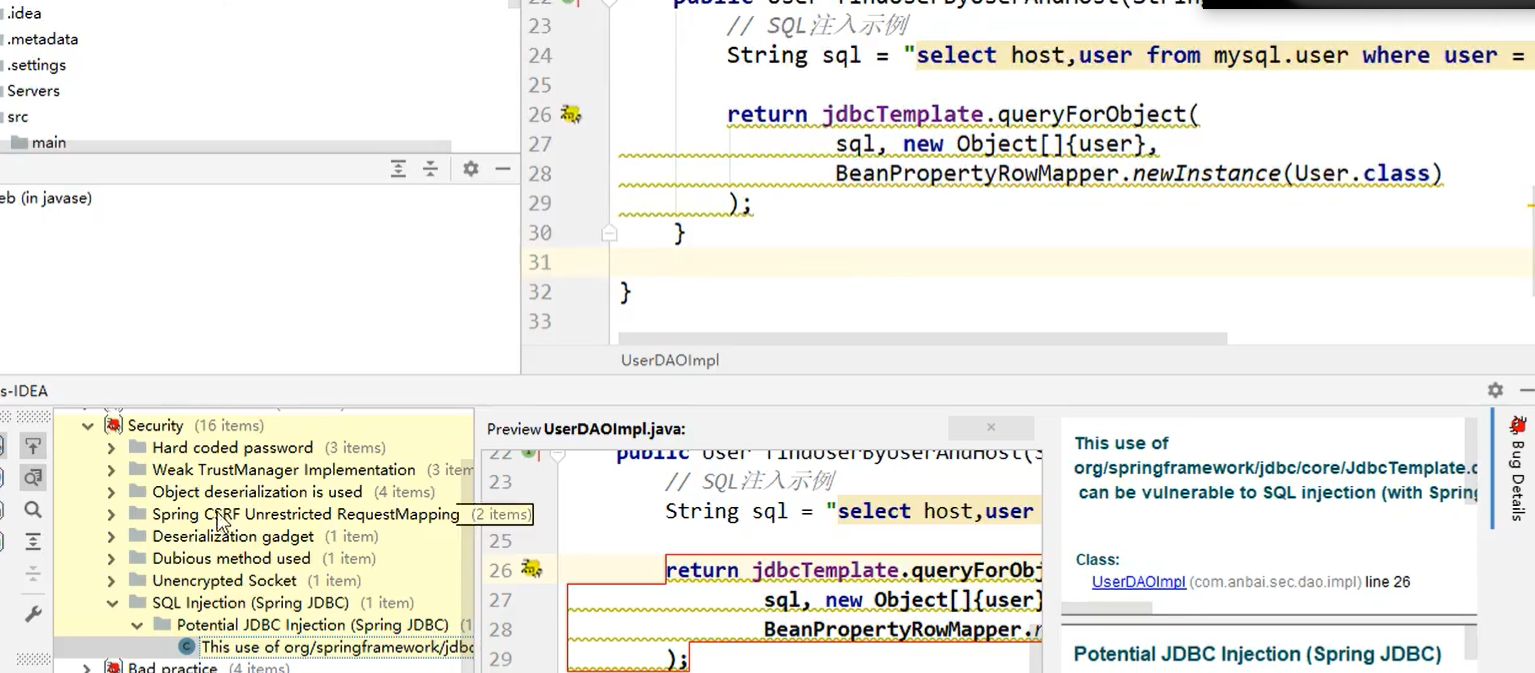Screen dimensions: 1535x673
Task: Expand Object deserialization is used group
Action: point(111,492)
